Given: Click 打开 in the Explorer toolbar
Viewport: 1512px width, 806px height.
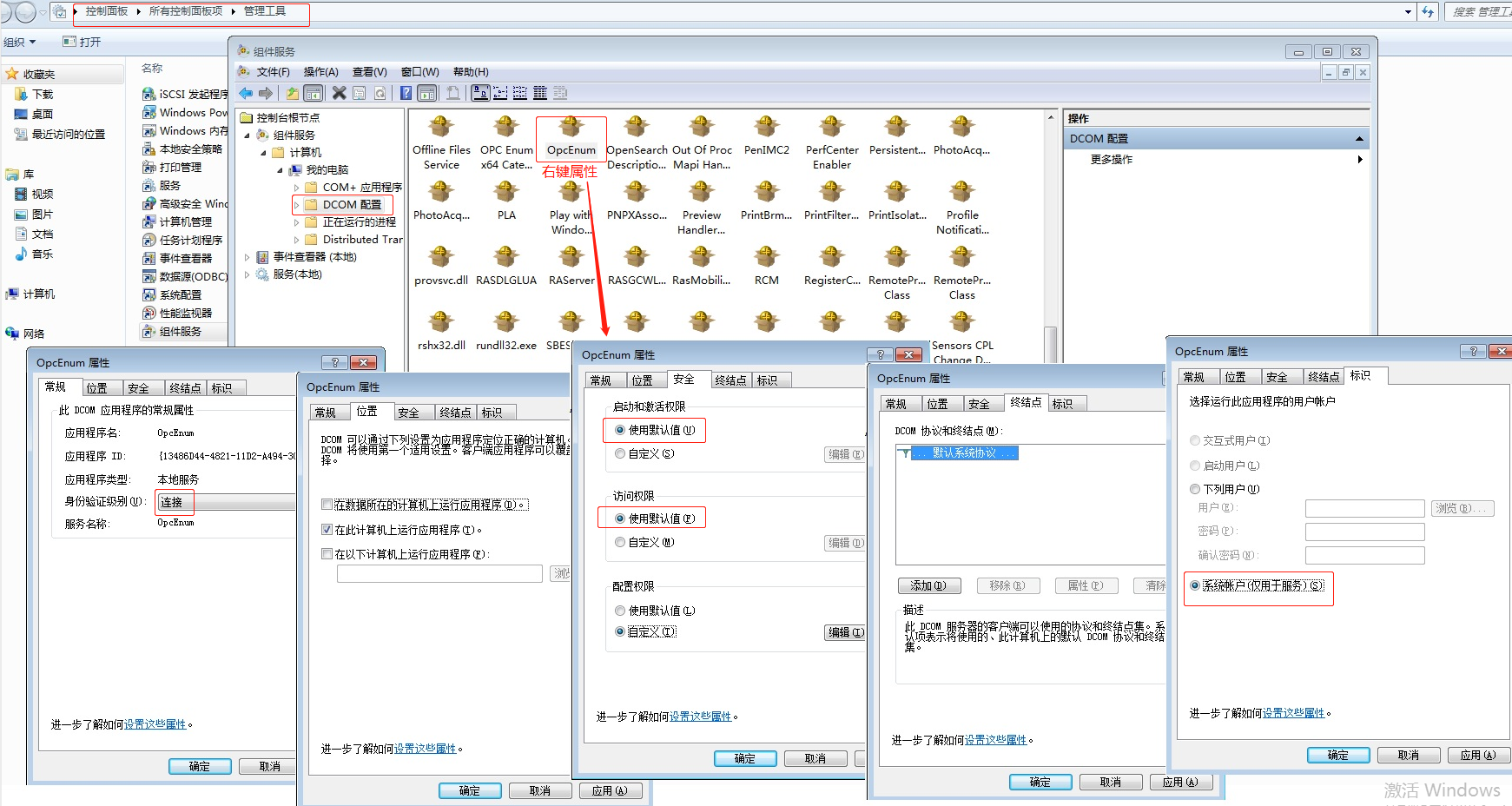Looking at the screenshot, I should 83,42.
